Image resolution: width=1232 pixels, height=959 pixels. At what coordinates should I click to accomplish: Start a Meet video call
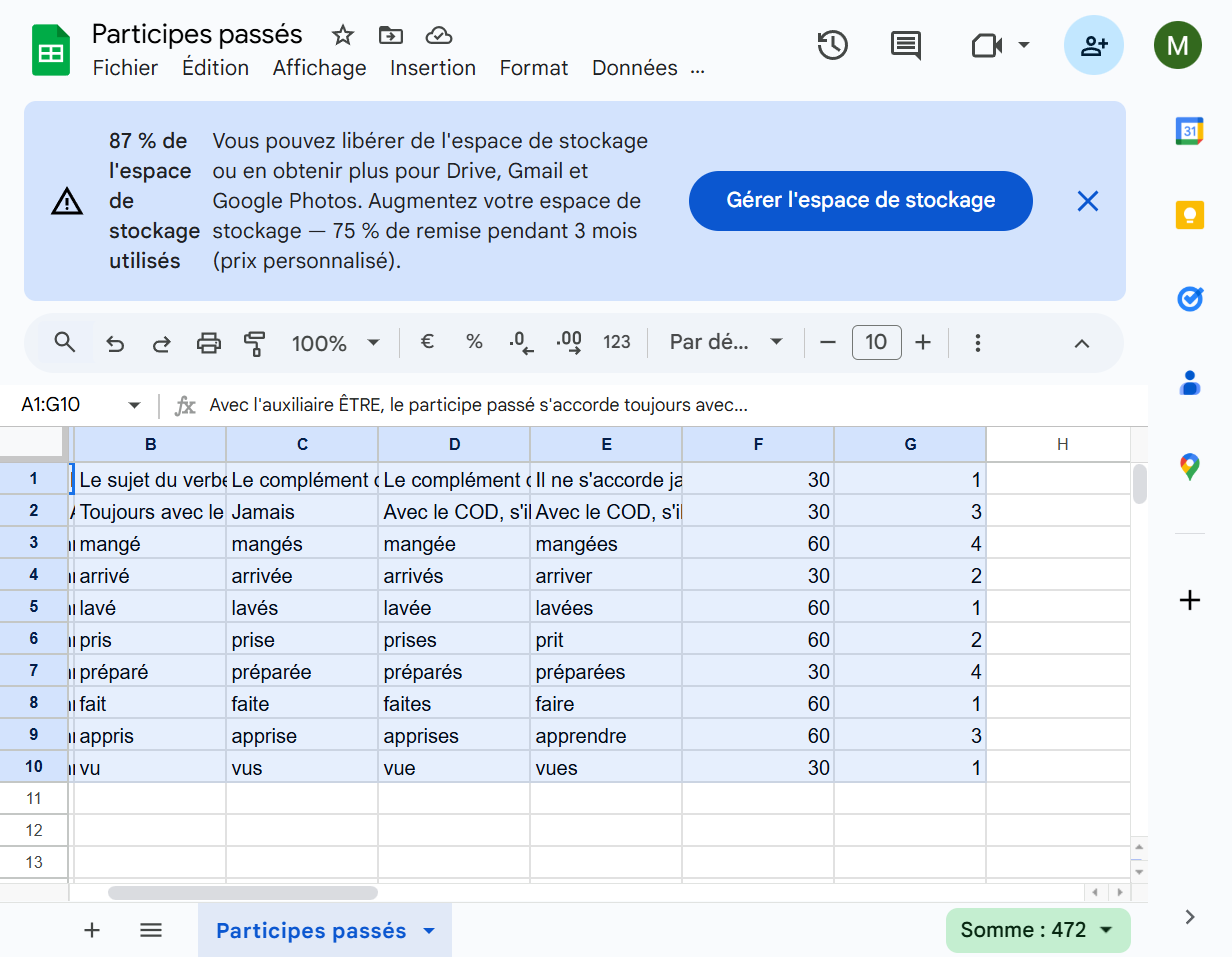986,45
